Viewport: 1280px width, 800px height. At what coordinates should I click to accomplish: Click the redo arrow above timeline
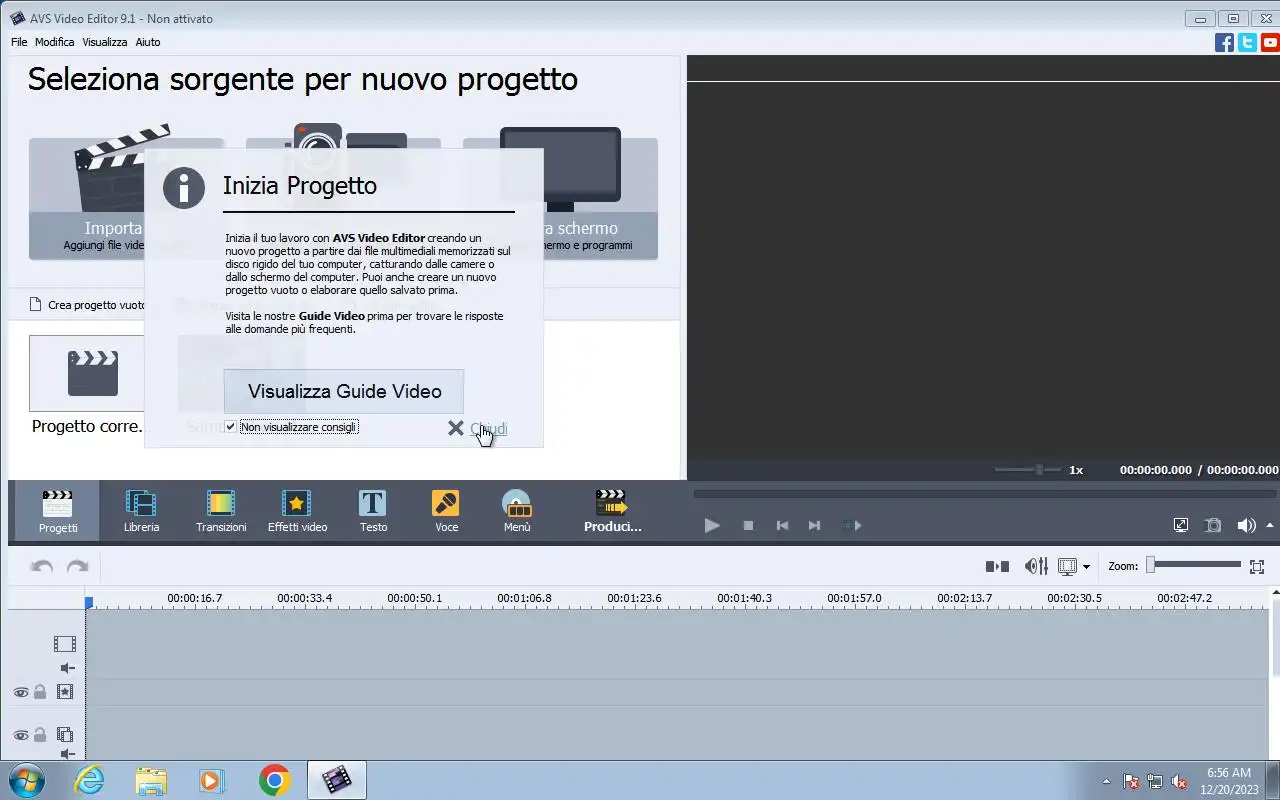(77, 566)
